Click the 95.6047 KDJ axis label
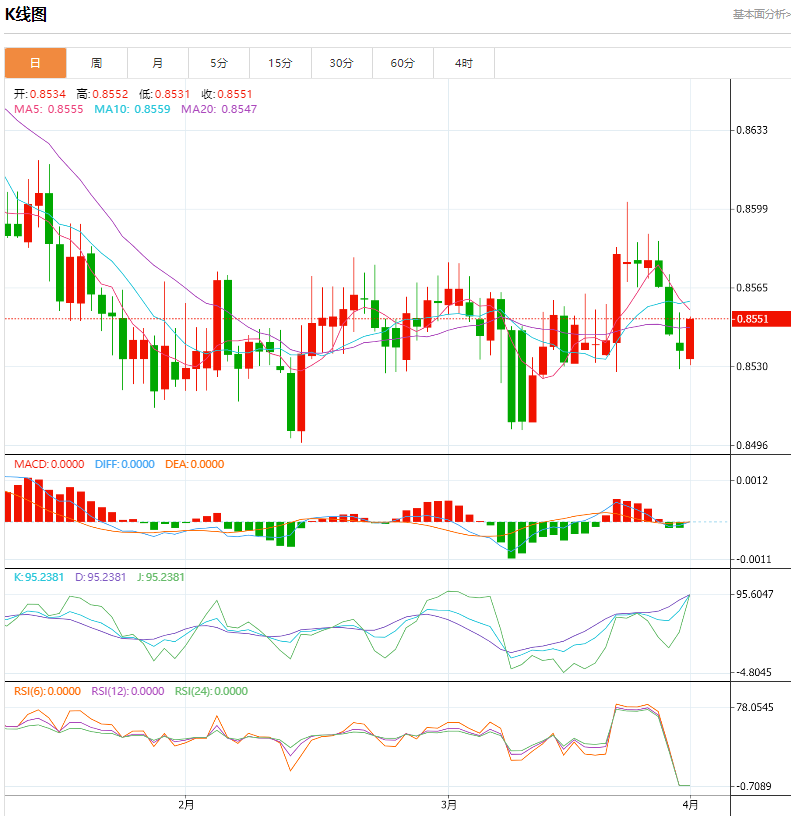This screenshot has width=791, height=816. 755,594
